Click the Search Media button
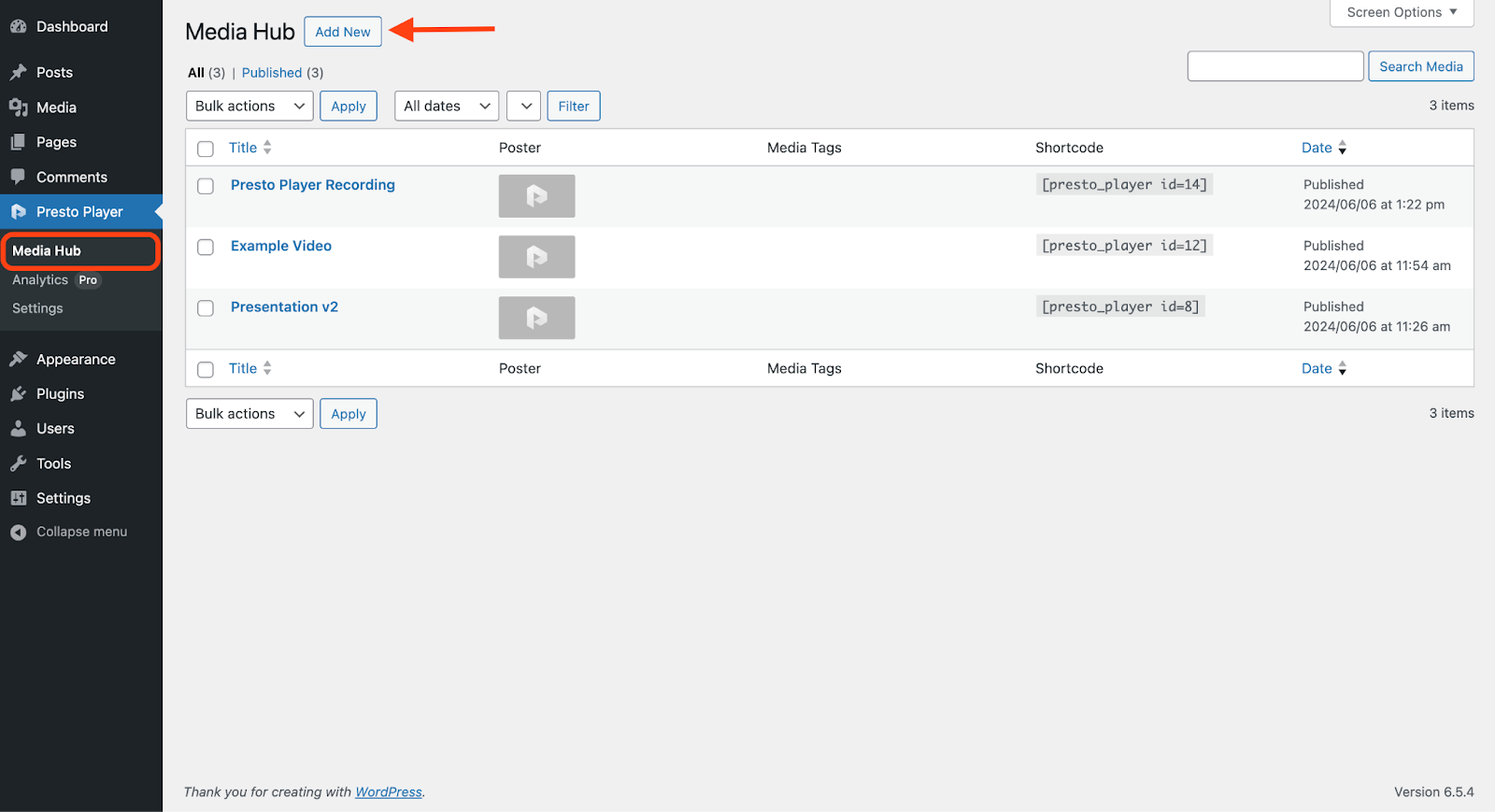Viewport: 1495px width, 812px height. (x=1421, y=66)
